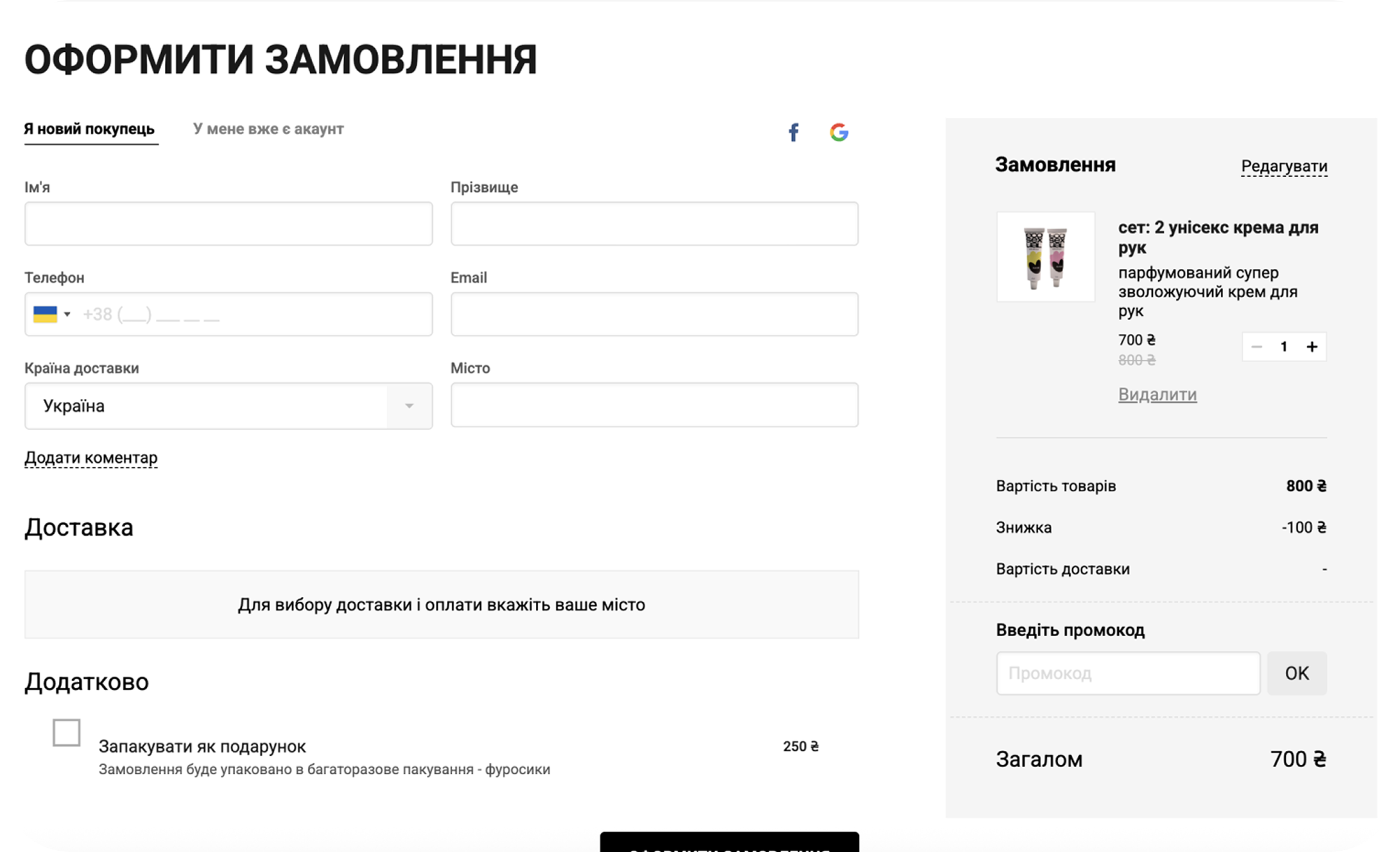Switch to У мене вже є акаунт tab
The image size is (1400, 852).
pyautogui.click(x=268, y=129)
